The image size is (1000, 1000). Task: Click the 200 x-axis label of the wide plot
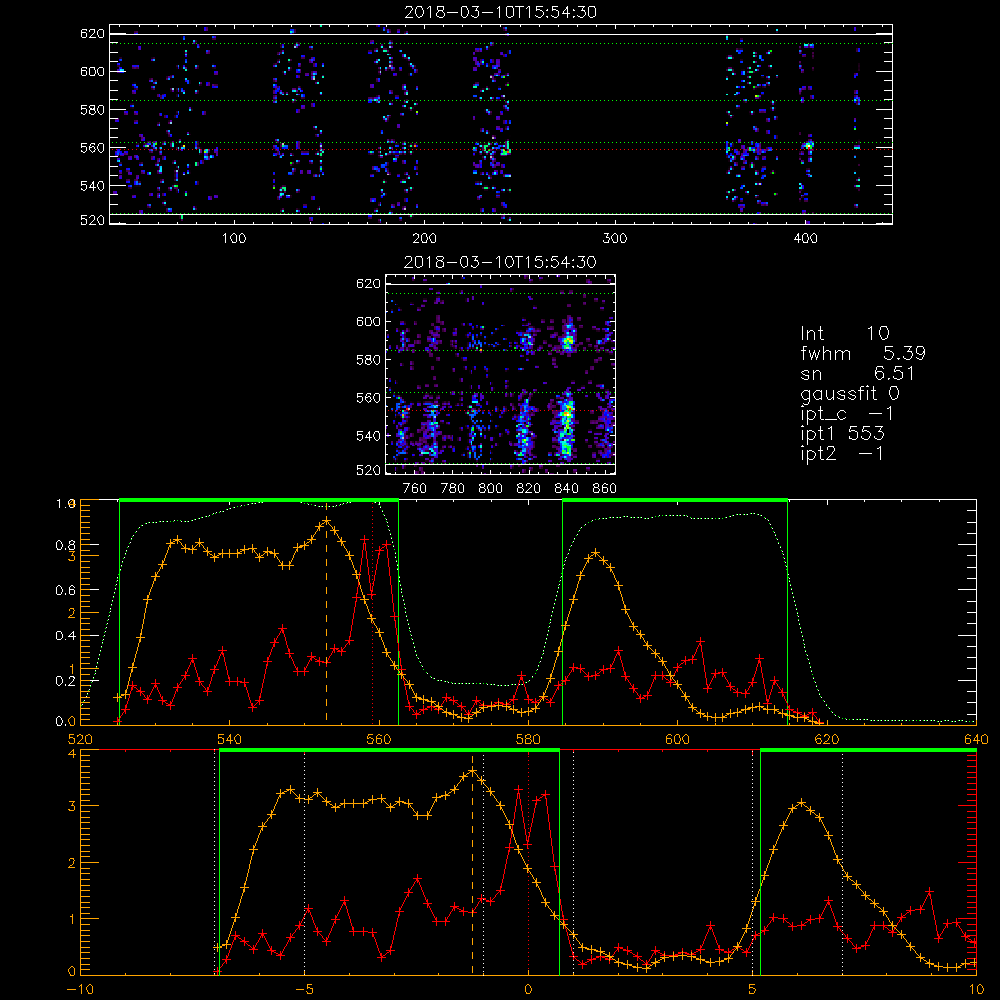pos(424,239)
